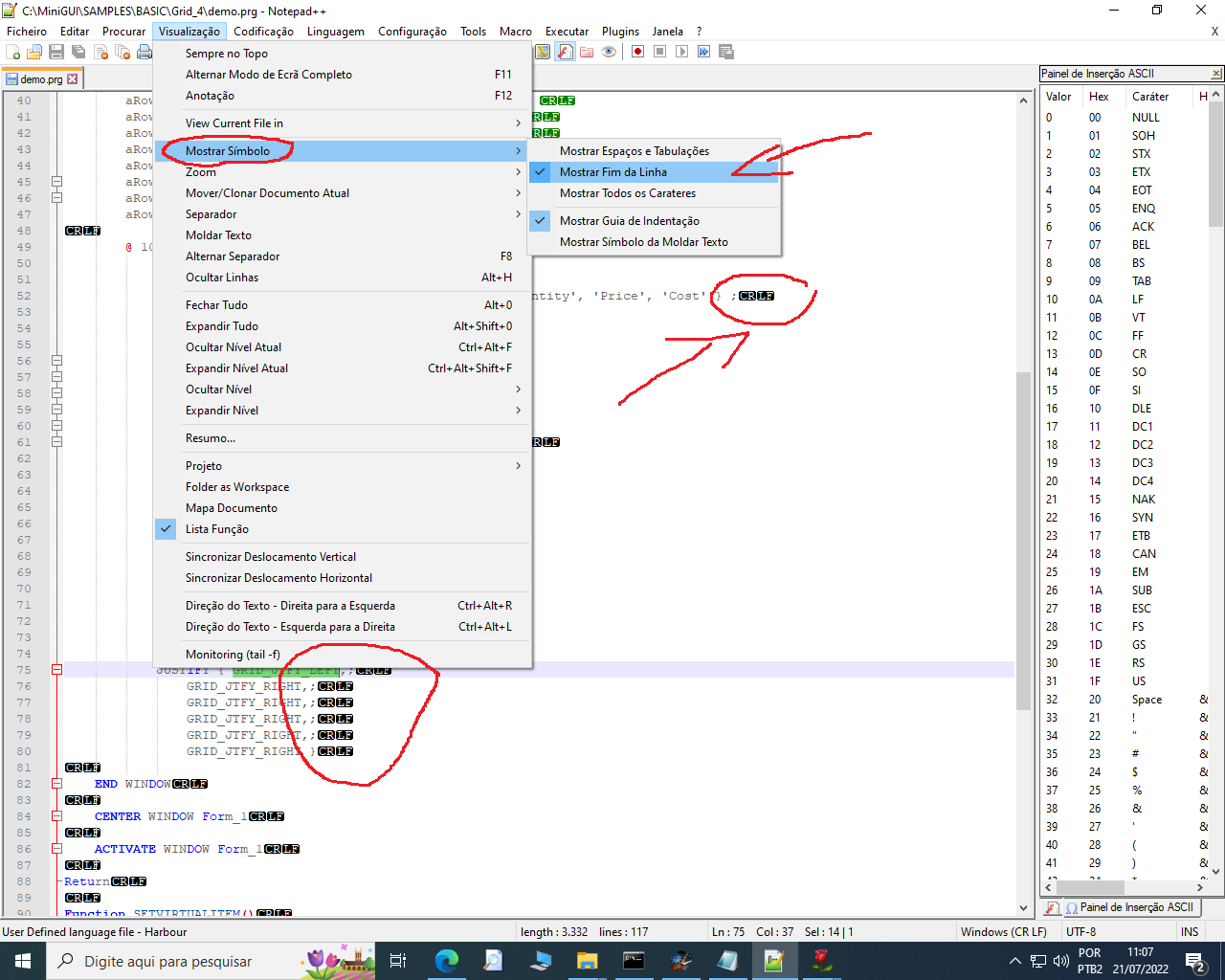Click Fechar Tudo fold all entry

342,305
